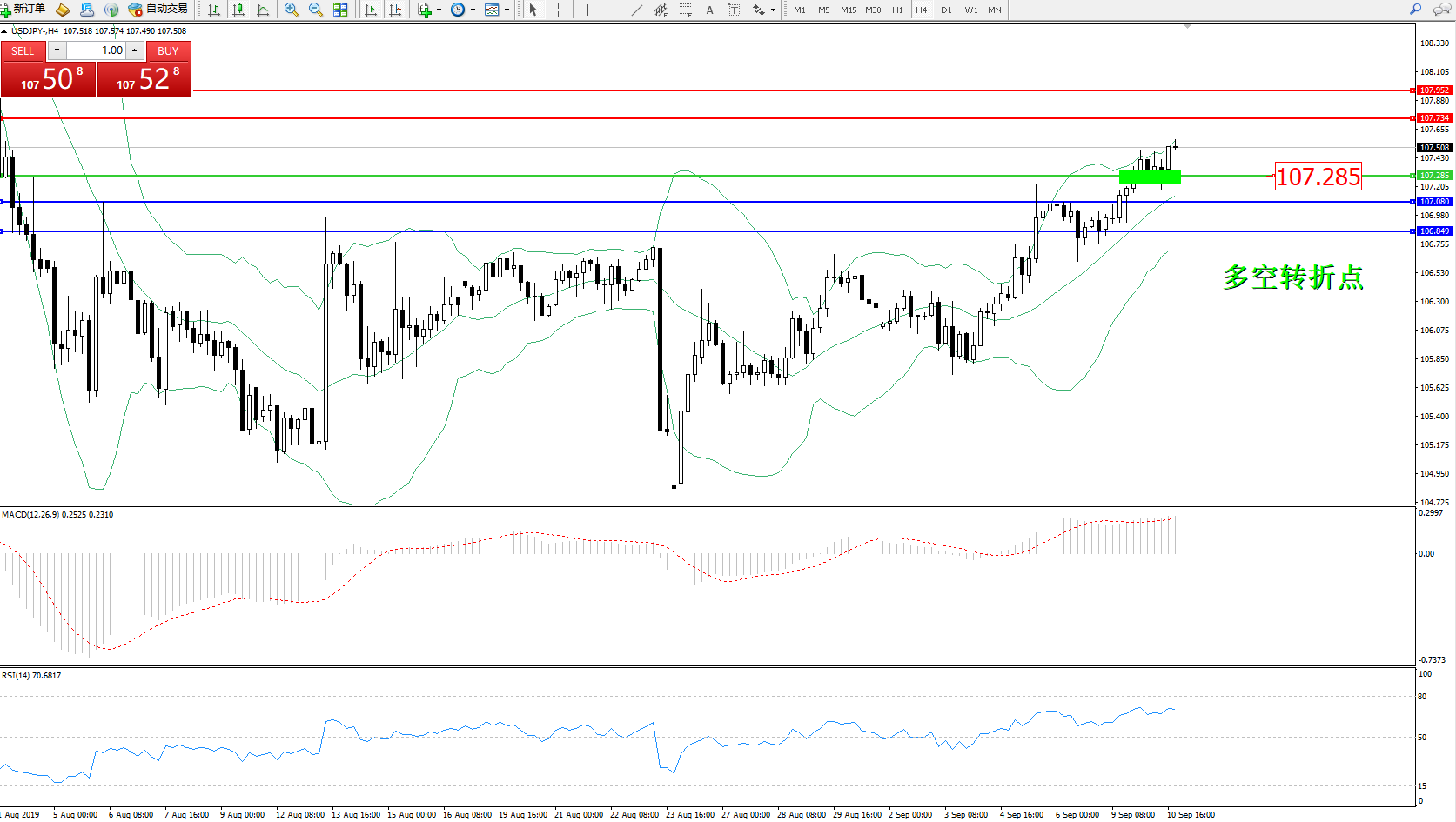
Task: Toggle candlestick chart mode
Action: 238,10
